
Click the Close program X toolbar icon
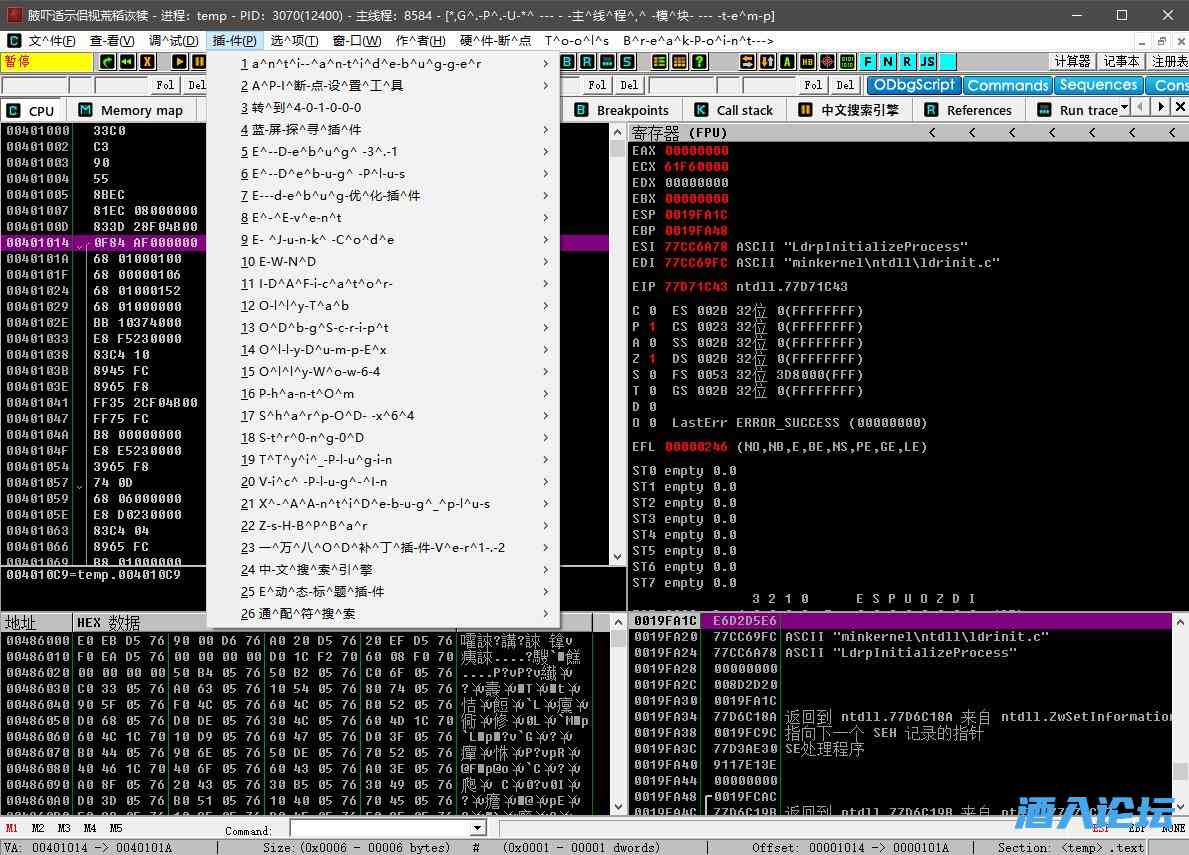pos(148,62)
